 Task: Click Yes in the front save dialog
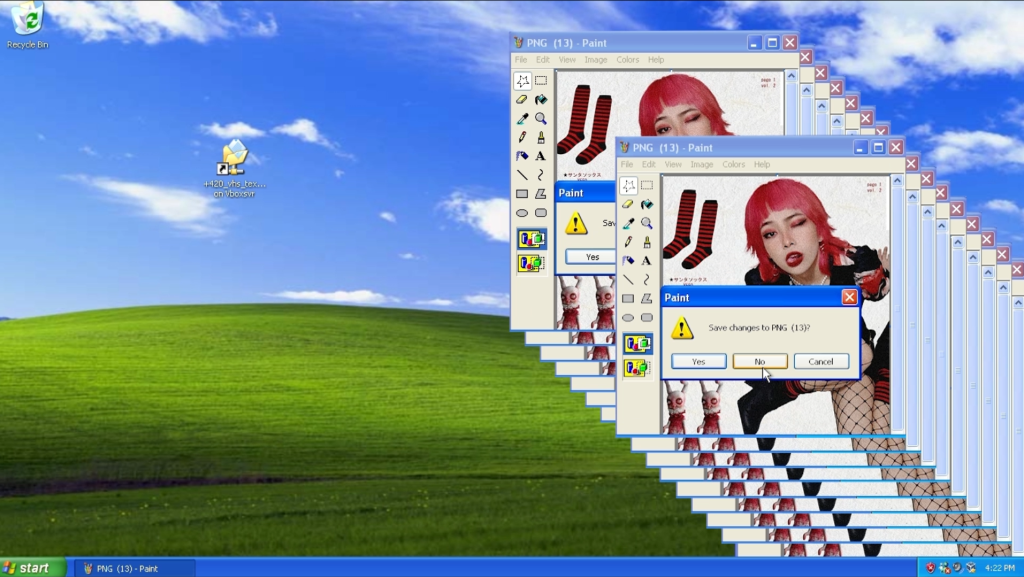click(699, 362)
